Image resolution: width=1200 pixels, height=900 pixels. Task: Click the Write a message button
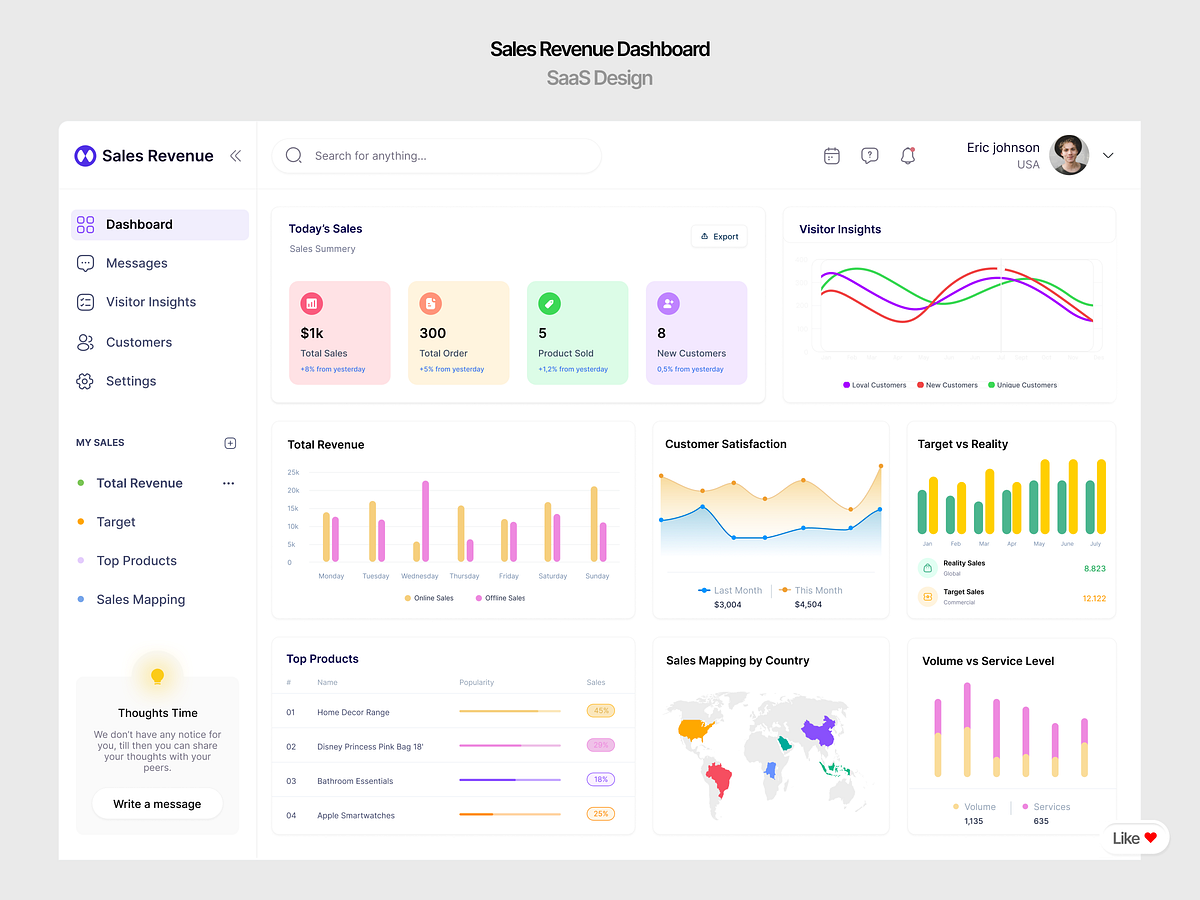point(157,803)
